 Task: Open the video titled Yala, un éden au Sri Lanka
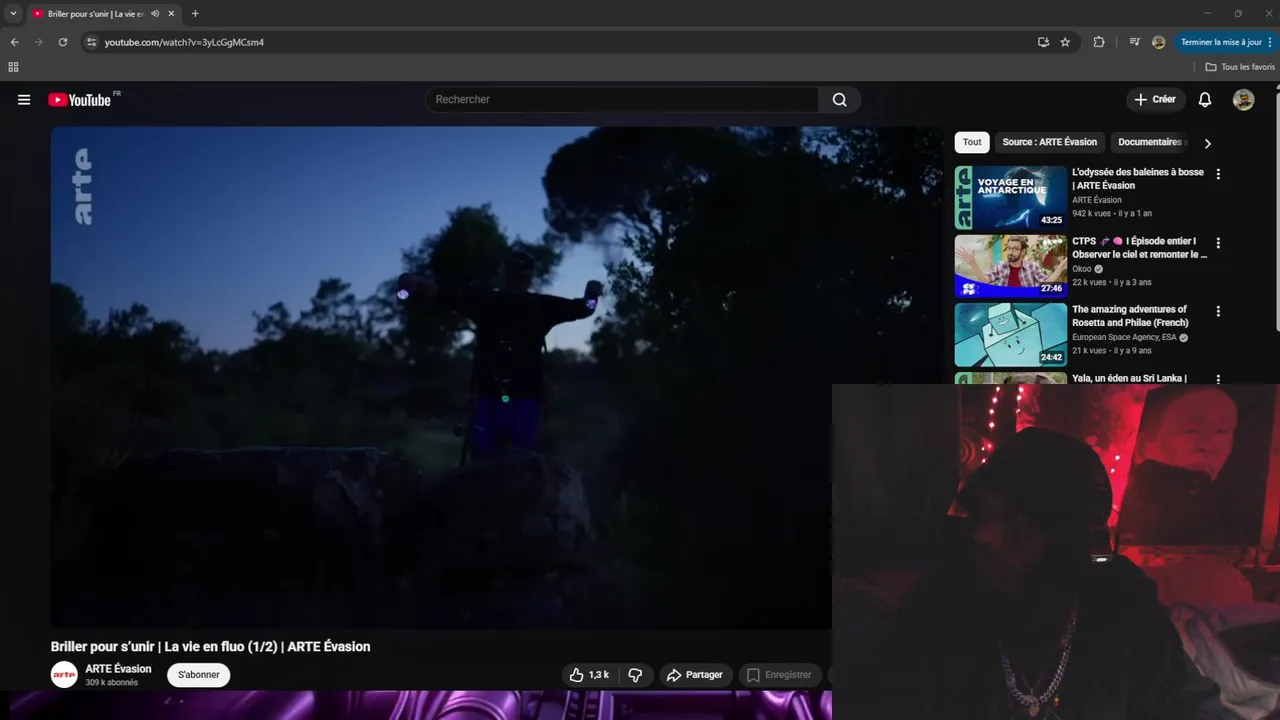pyautogui.click(x=1129, y=378)
